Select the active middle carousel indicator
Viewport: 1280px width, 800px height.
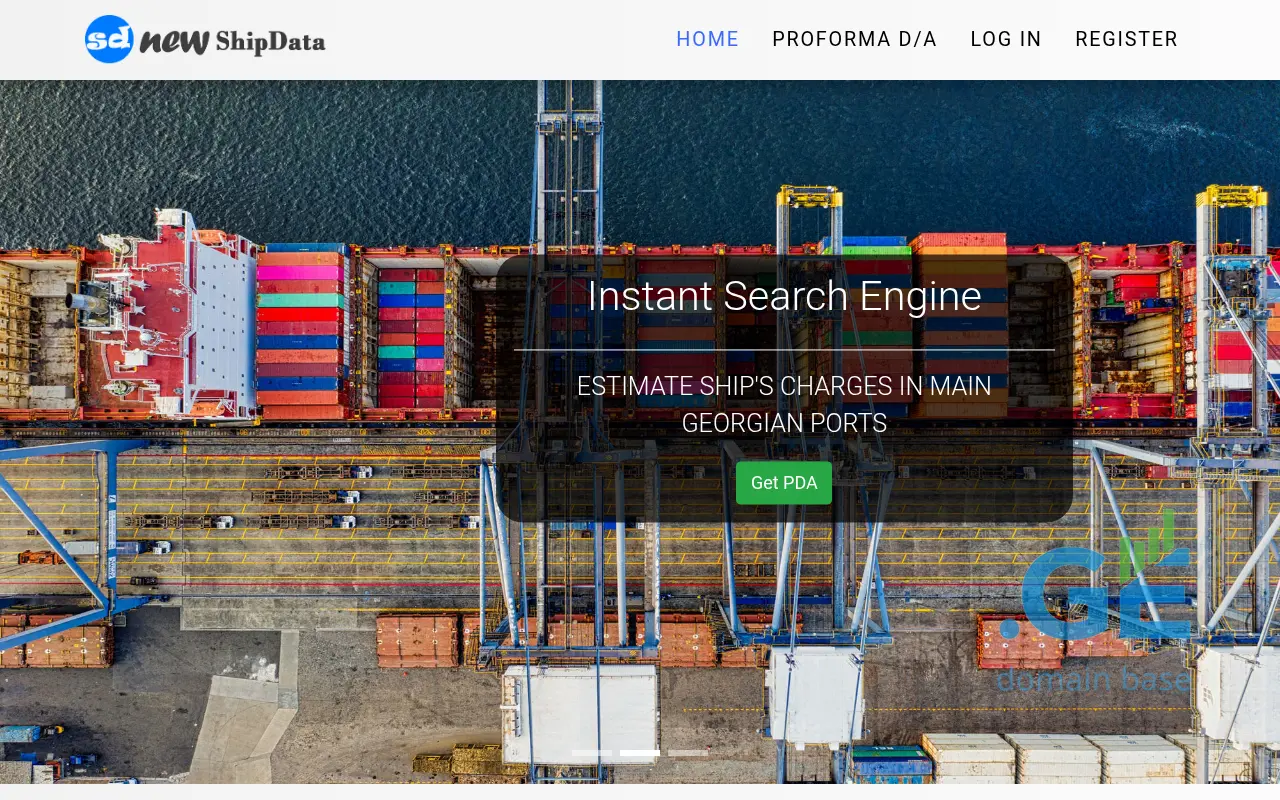click(640, 752)
